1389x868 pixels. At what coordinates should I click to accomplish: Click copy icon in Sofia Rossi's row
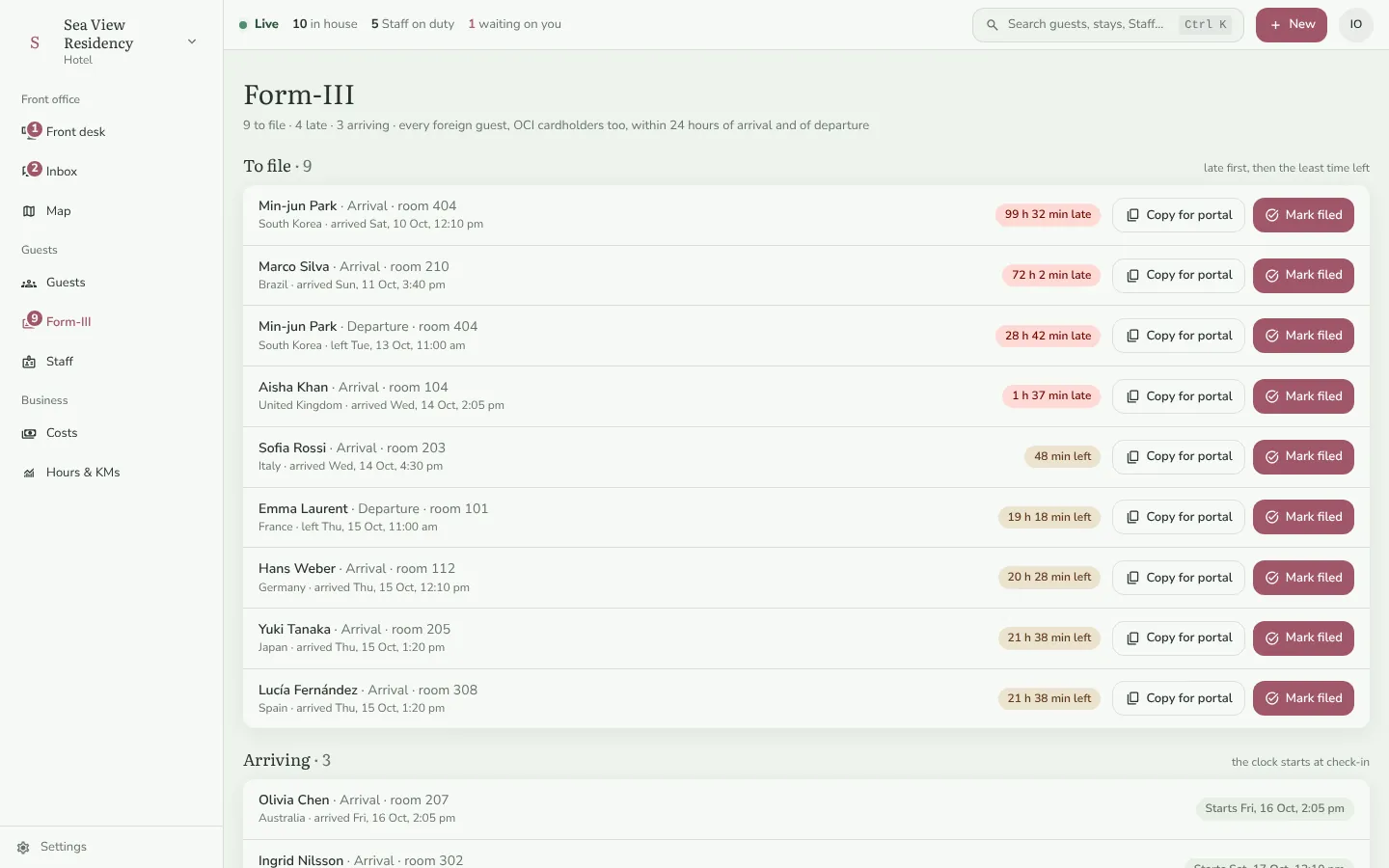(1132, 457)
